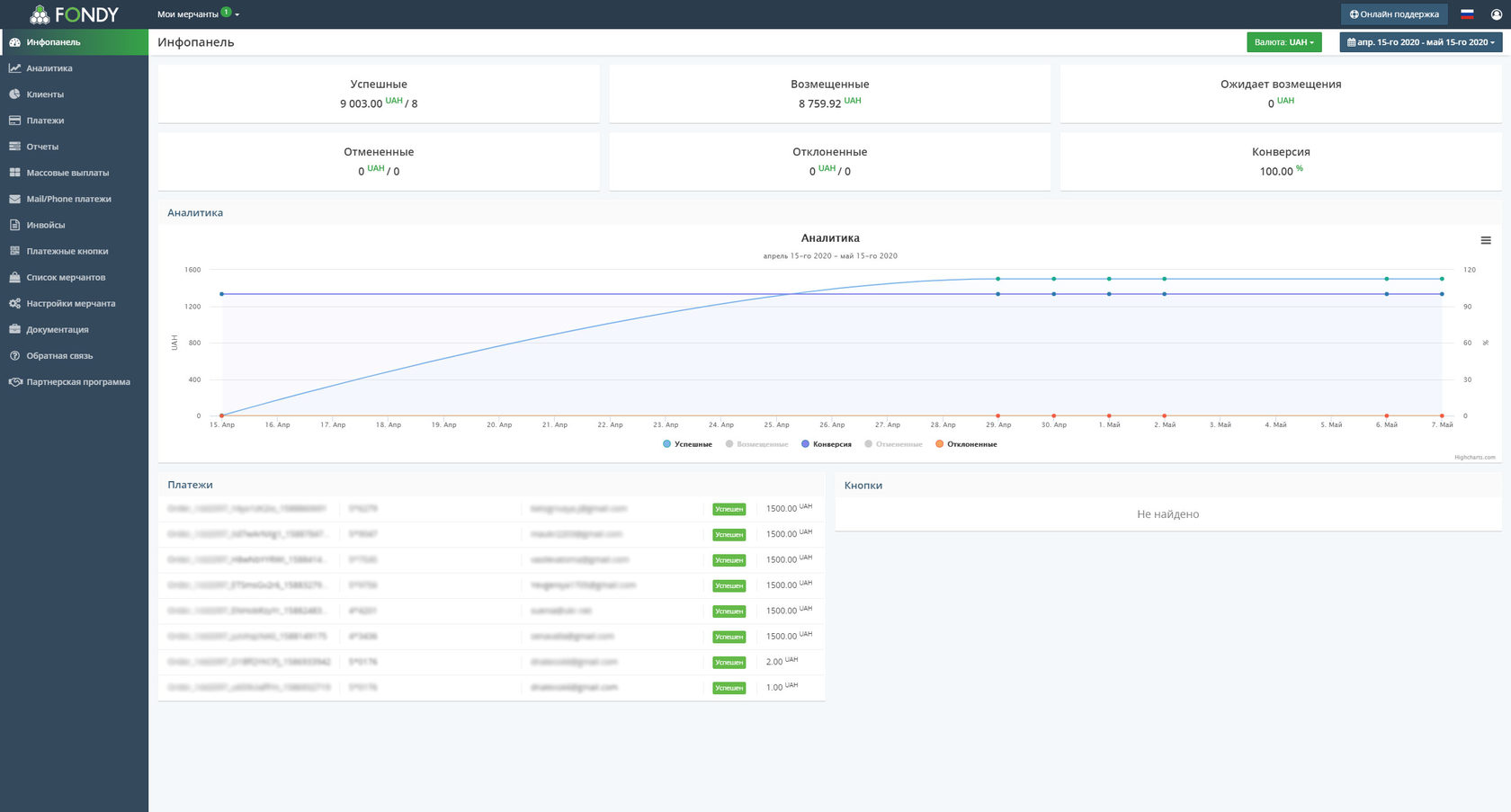Click the Clients pie icon in sidebar

tap(14, 94)
